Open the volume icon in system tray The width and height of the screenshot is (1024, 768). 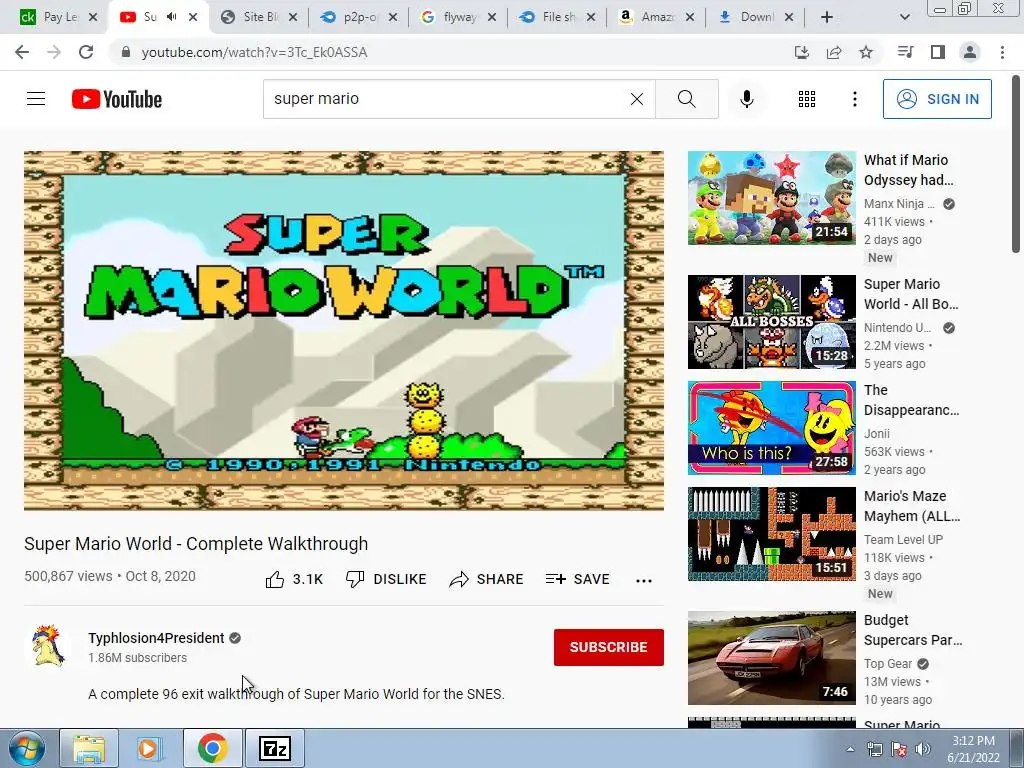coord(923,749)
